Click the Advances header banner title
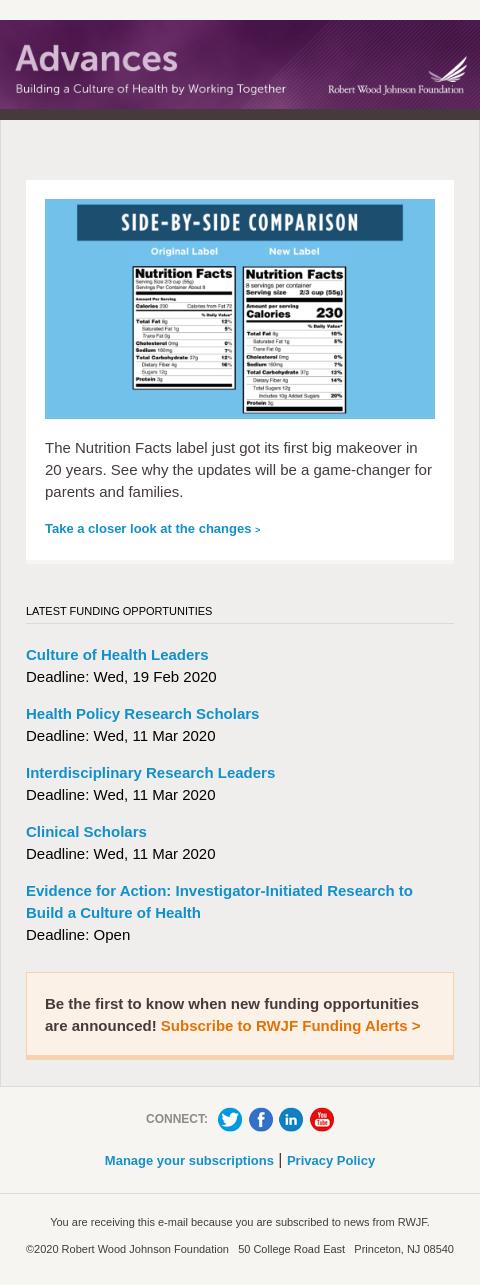This screenshot has width=480, height=1285. point(96,59)
